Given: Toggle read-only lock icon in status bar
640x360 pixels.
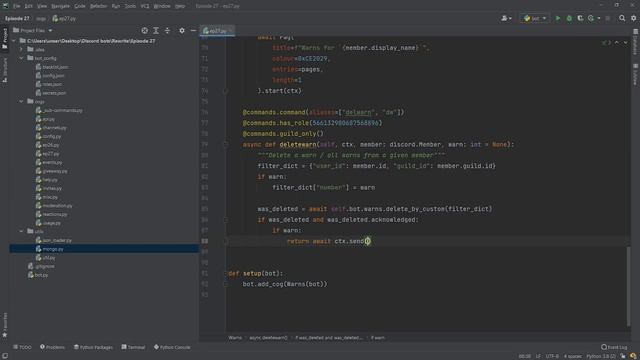Looking at the screenshot, I should click(x=623, y=356).
